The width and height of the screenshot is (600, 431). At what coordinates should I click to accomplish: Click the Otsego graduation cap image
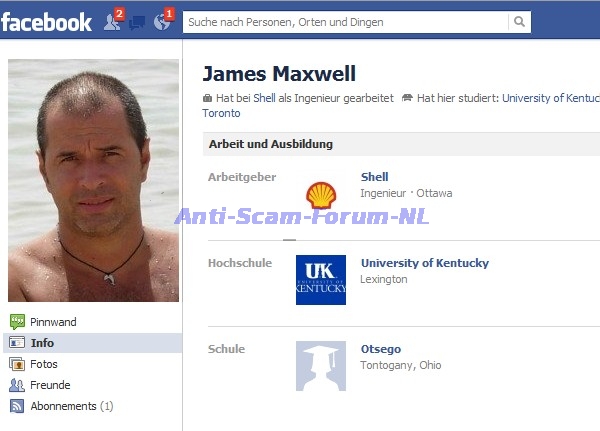pyautogui.click(x=321, y=366)
